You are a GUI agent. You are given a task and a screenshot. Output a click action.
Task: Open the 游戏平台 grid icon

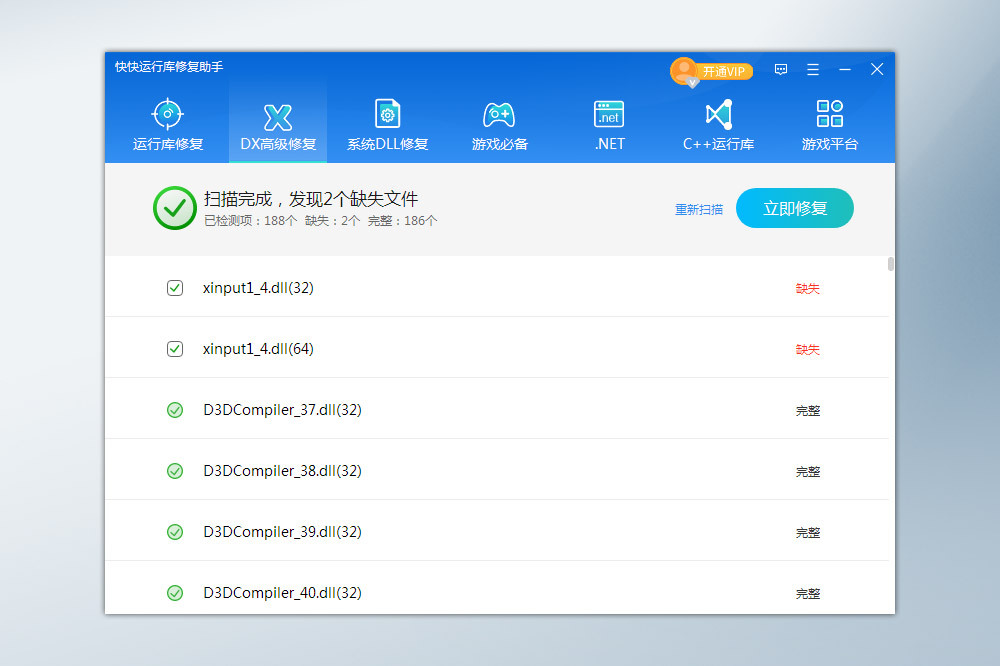829,114
